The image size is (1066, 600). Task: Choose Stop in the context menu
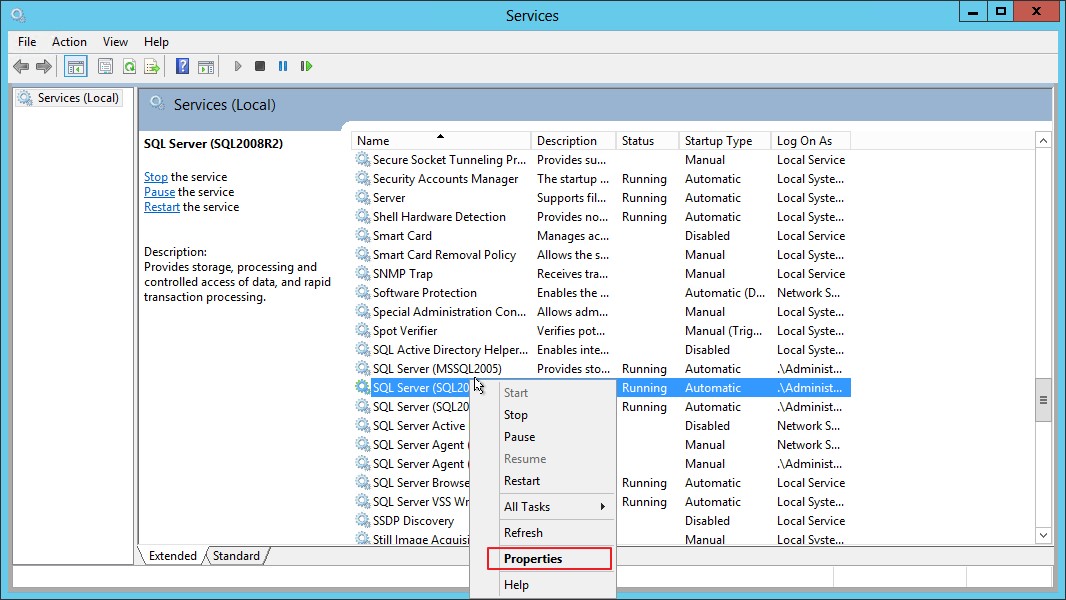[x=543, y=414]
